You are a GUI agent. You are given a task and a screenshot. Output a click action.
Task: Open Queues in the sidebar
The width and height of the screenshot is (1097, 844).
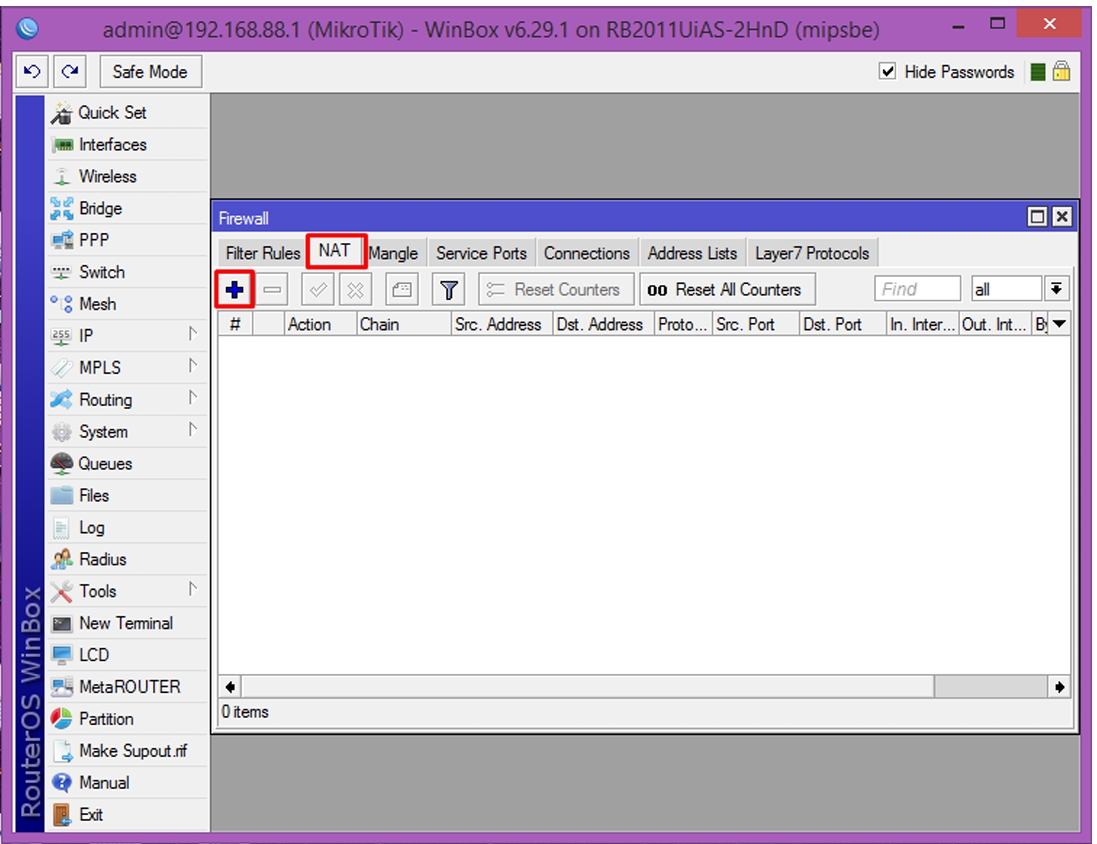click(x=127, y=463)
